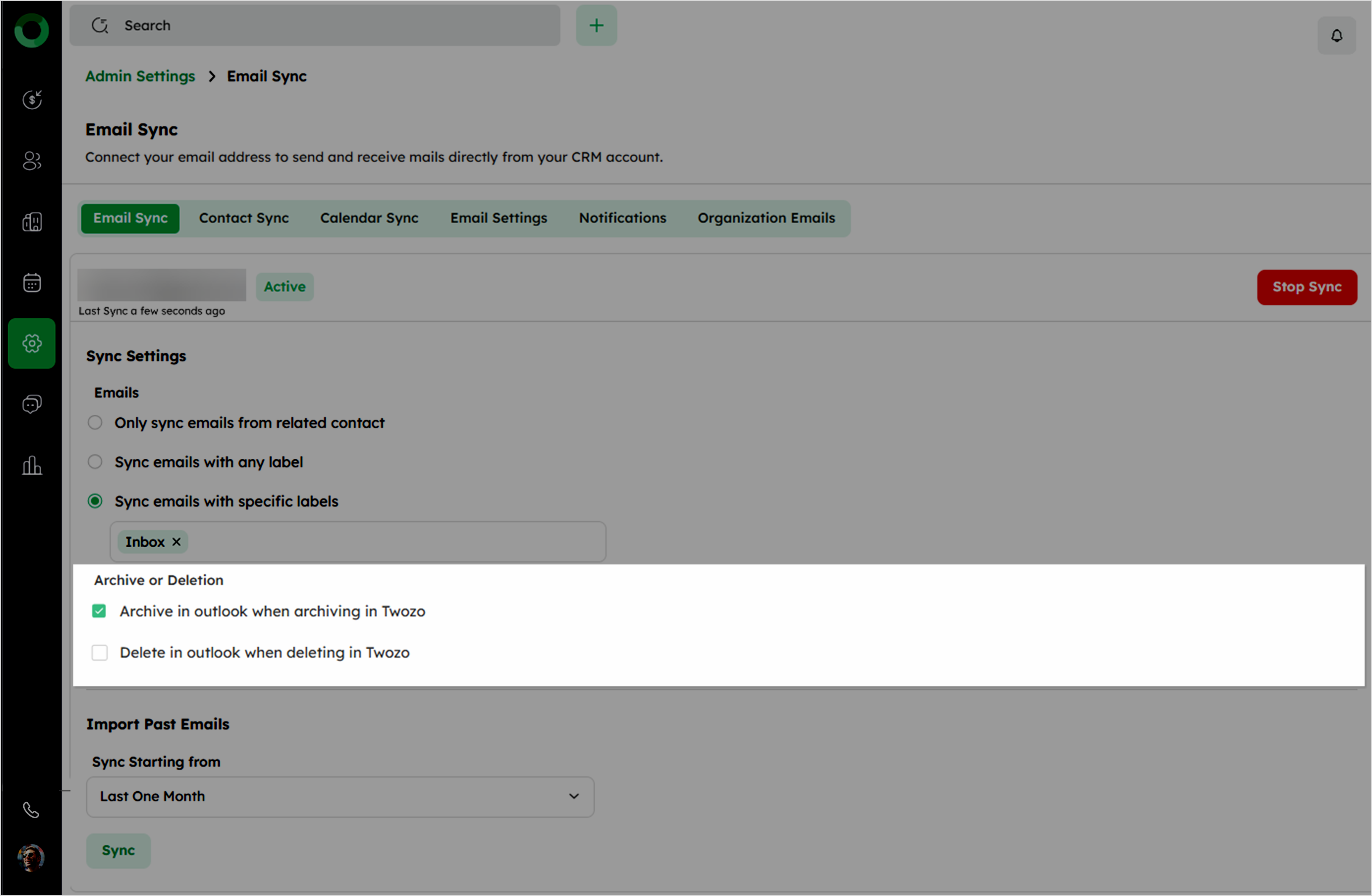Click the green plus quick-add button

[x=596, y=26]
